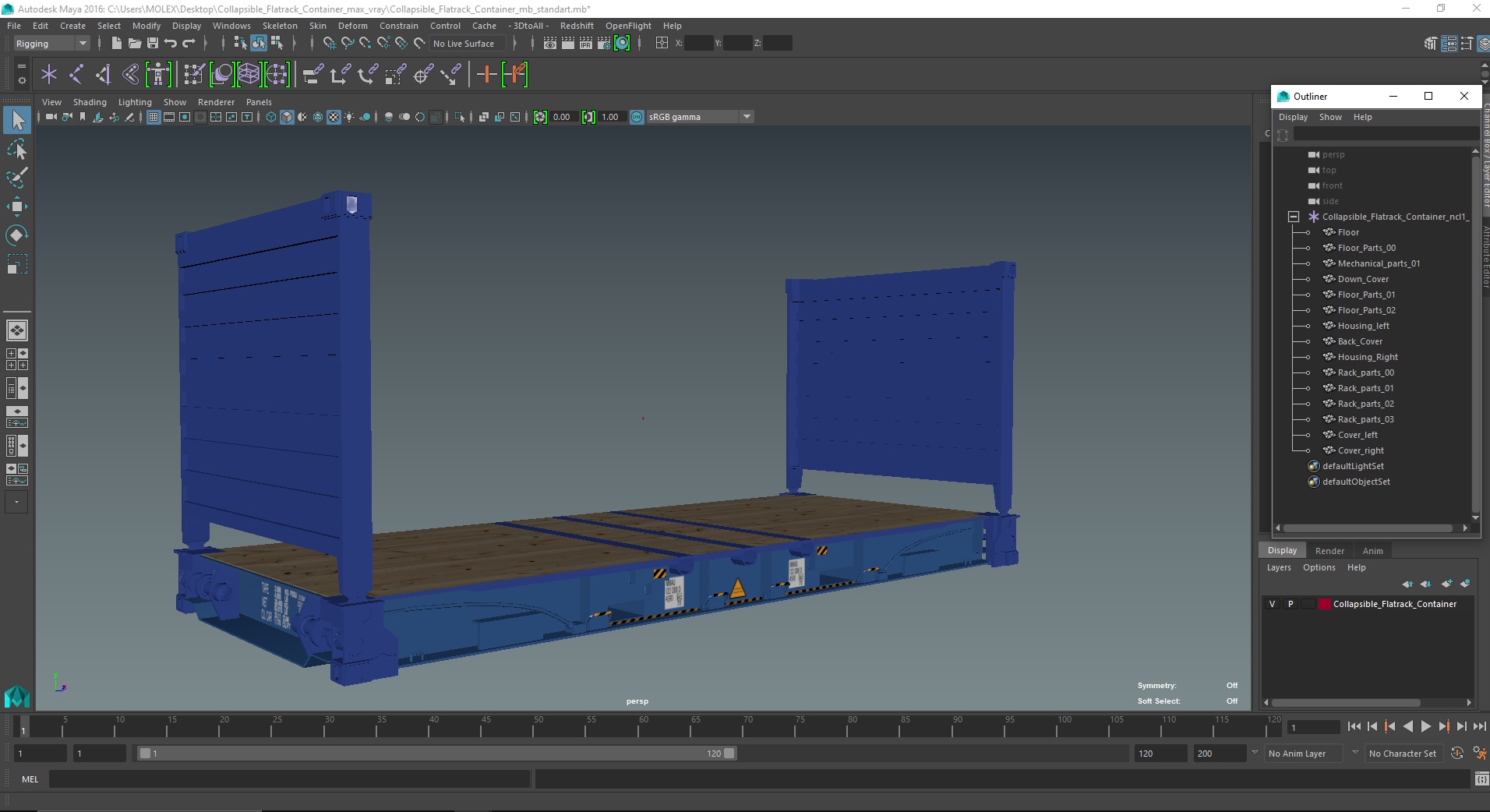Screen dimensions: 1490x812
Task: Choose the Paint Selection tool
Action: click(17, 178)
